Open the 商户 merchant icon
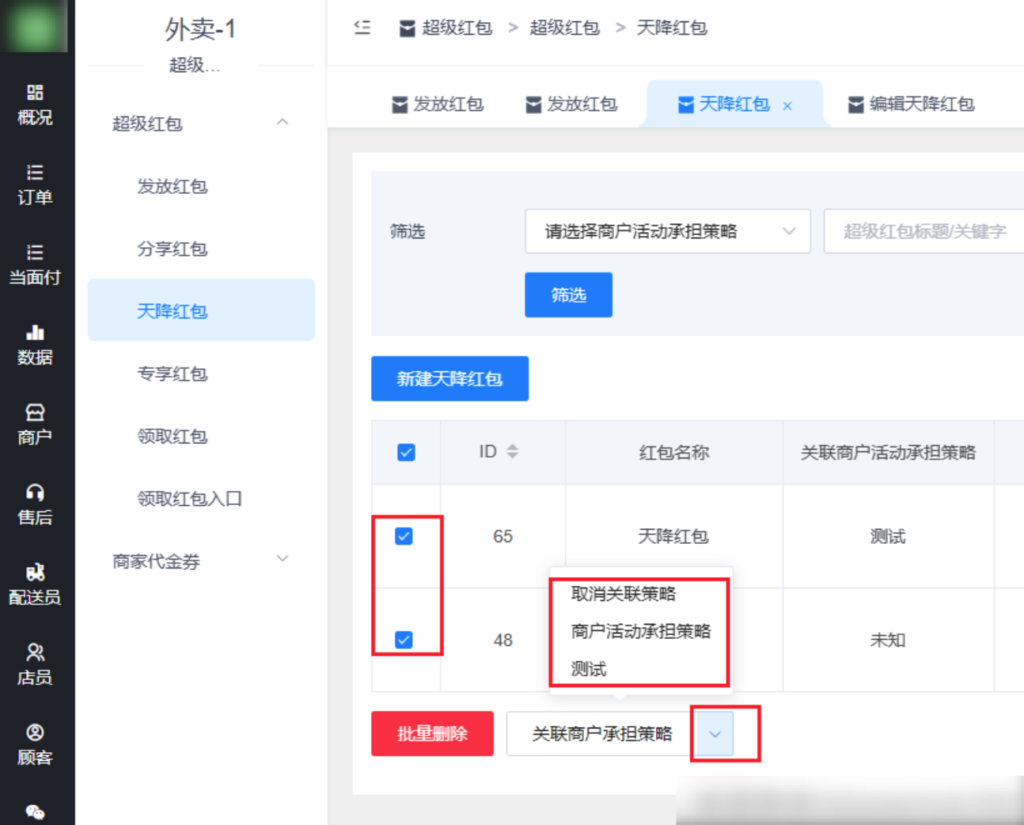Image resolution: width=1024 pixels, height=825 pixels. click(x=36, y=423)
